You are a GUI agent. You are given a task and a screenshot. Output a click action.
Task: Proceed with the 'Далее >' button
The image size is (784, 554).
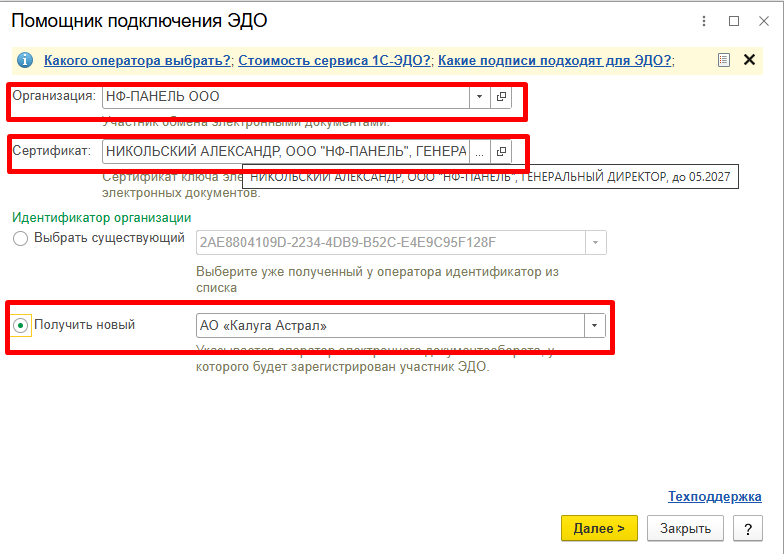point(599,528)
